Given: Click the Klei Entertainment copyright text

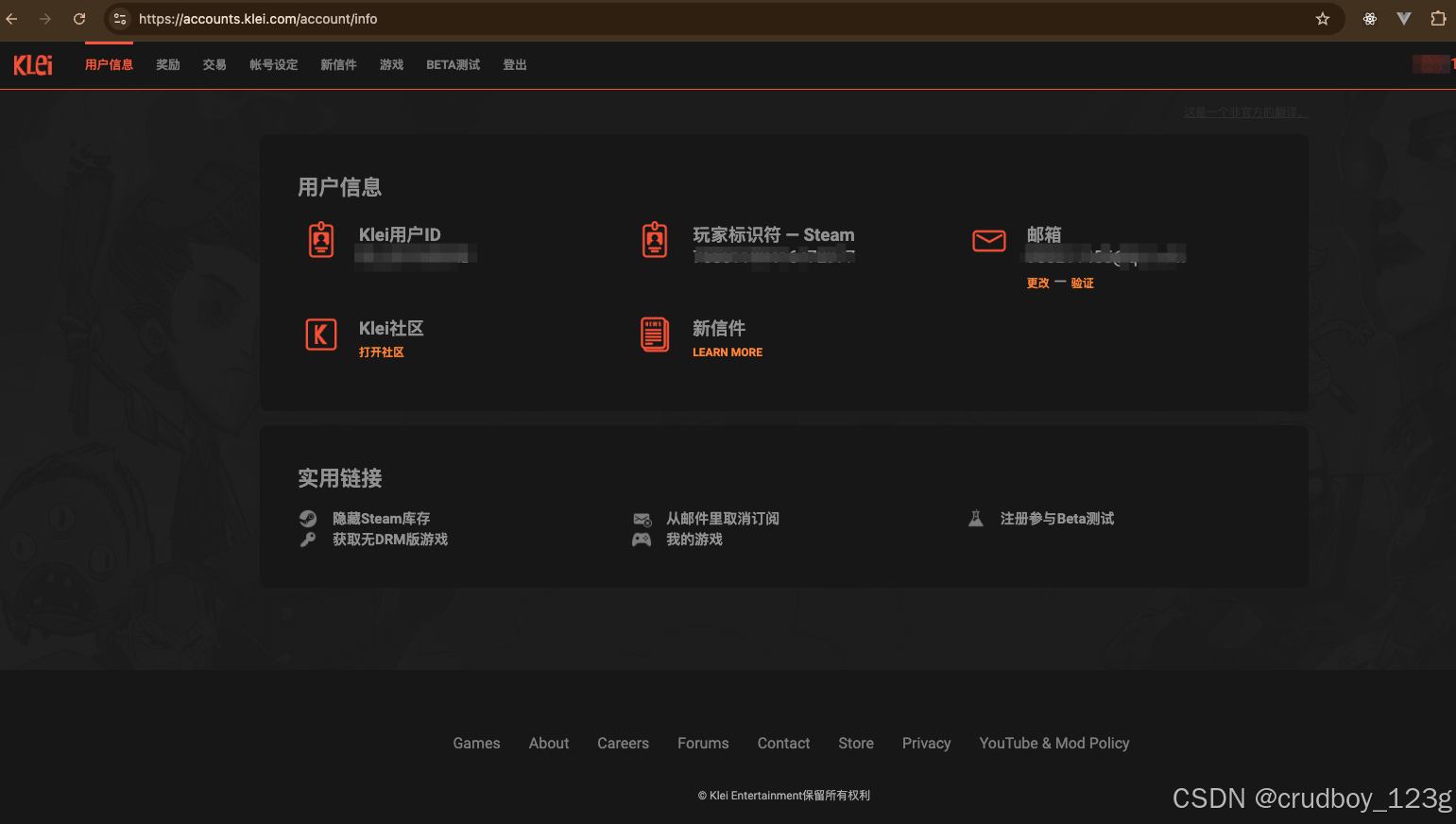Looking at the screenshot, I should click(783, 796).
